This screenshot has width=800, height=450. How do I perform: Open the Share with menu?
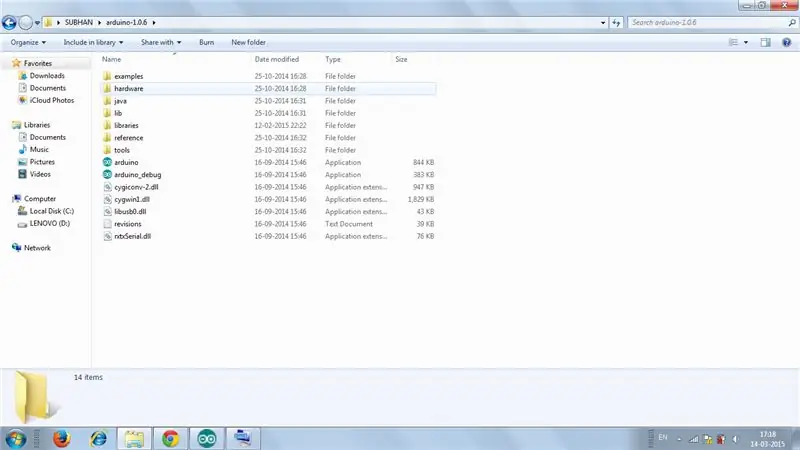point(161,42)
